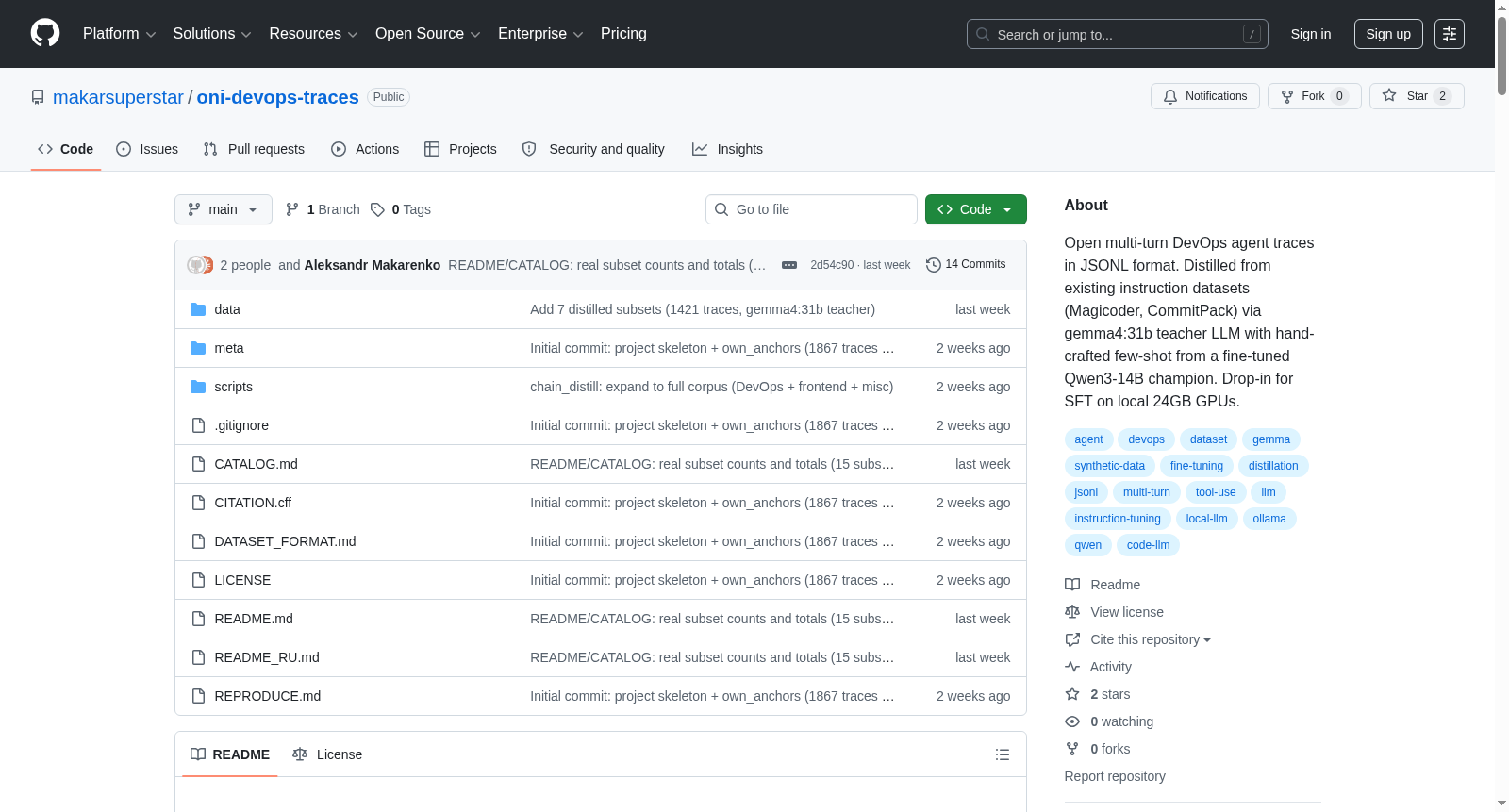The image size is (1509, 812).
Task: Expand the Open Source menu
Action: (x=428, y=34)
